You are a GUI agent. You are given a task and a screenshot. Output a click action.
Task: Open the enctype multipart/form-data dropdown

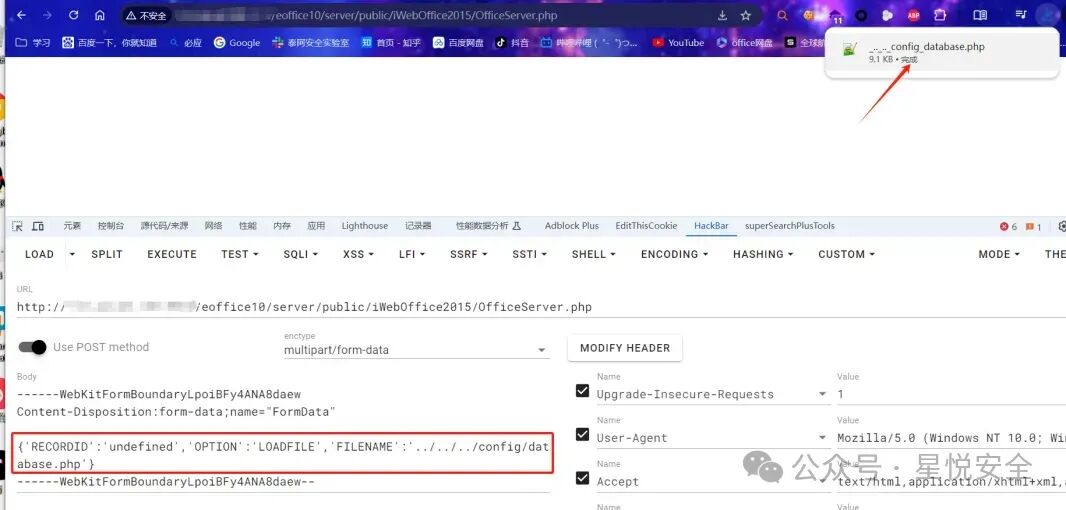coord(416,350)
